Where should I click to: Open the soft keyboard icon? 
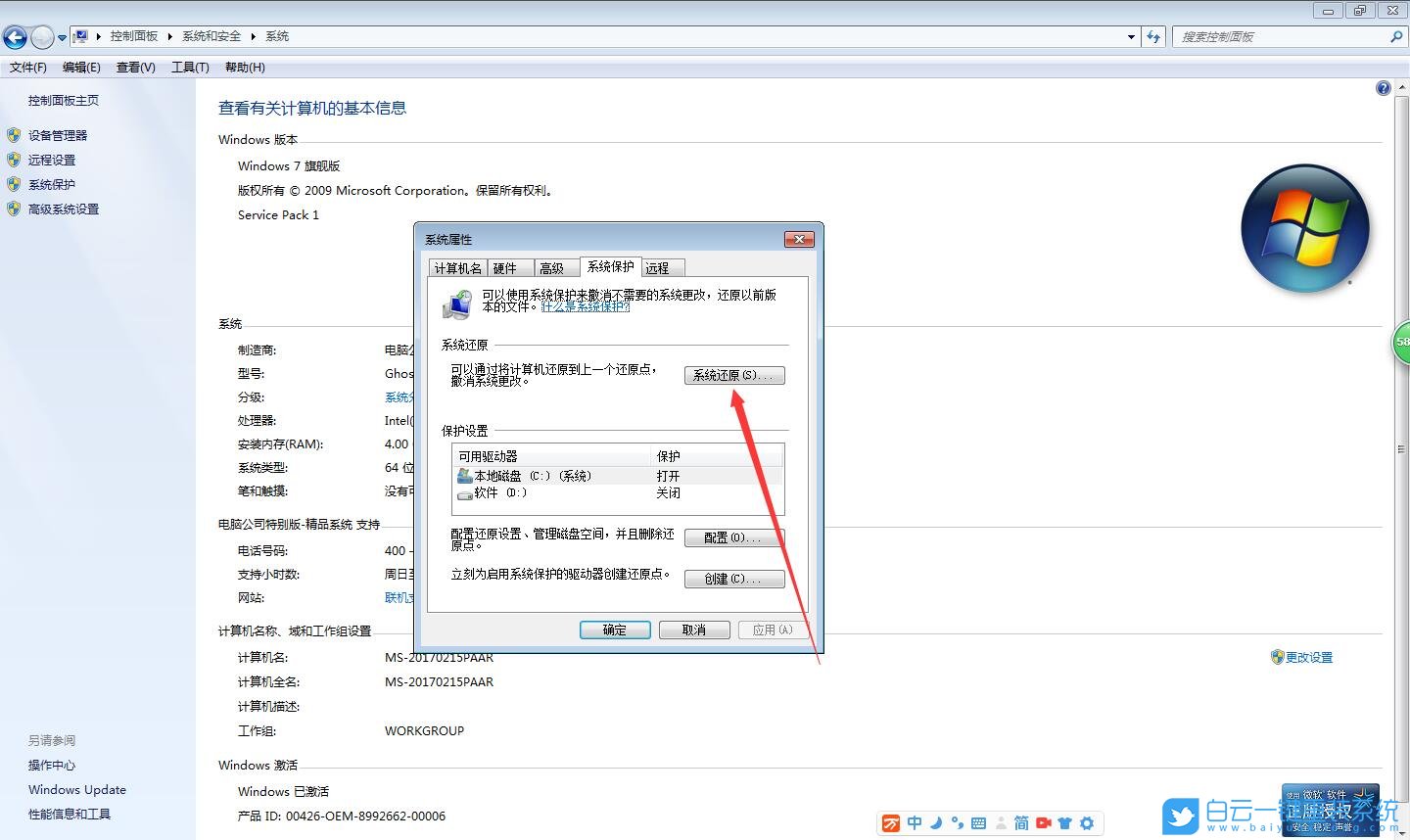pyautogui.click(x=978, y=823)
